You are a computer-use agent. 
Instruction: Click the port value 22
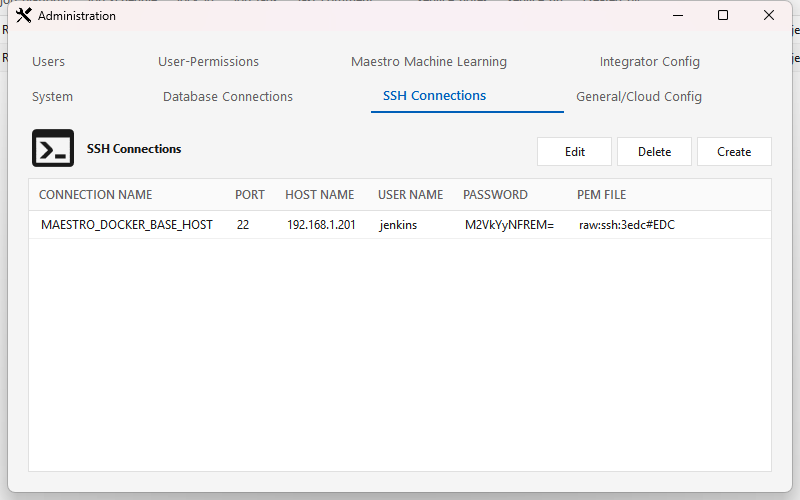click(x=243, y=225)
